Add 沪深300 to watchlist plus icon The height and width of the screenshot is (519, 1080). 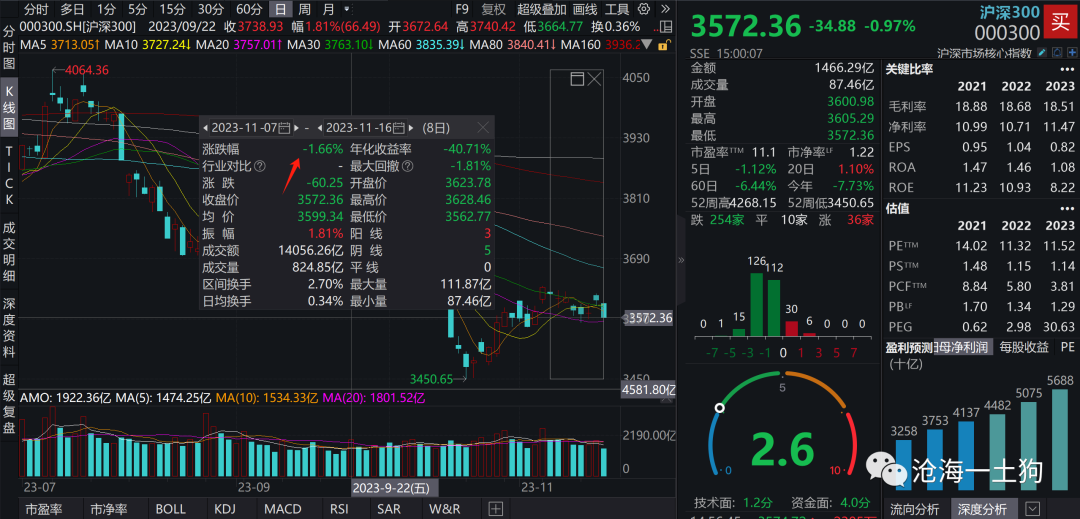(1072, 52)
